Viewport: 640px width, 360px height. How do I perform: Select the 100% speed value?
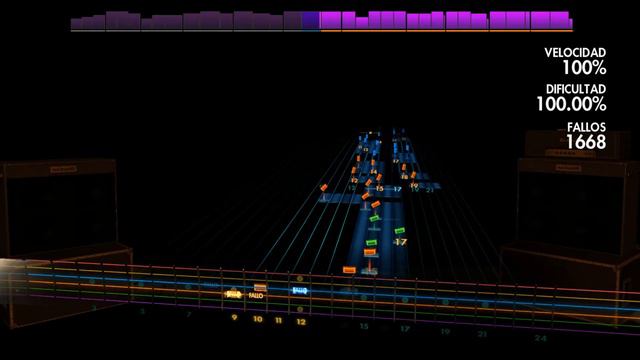584,68
